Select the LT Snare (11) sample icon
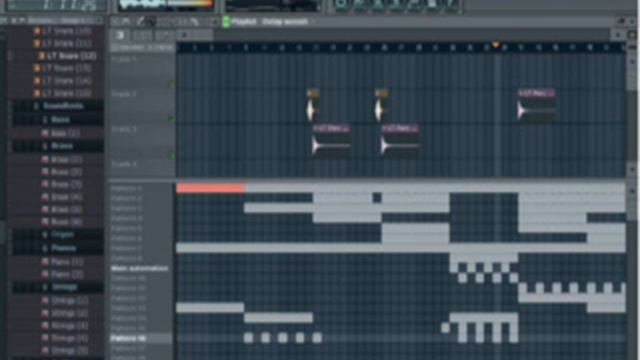 (x=37, y=43)
